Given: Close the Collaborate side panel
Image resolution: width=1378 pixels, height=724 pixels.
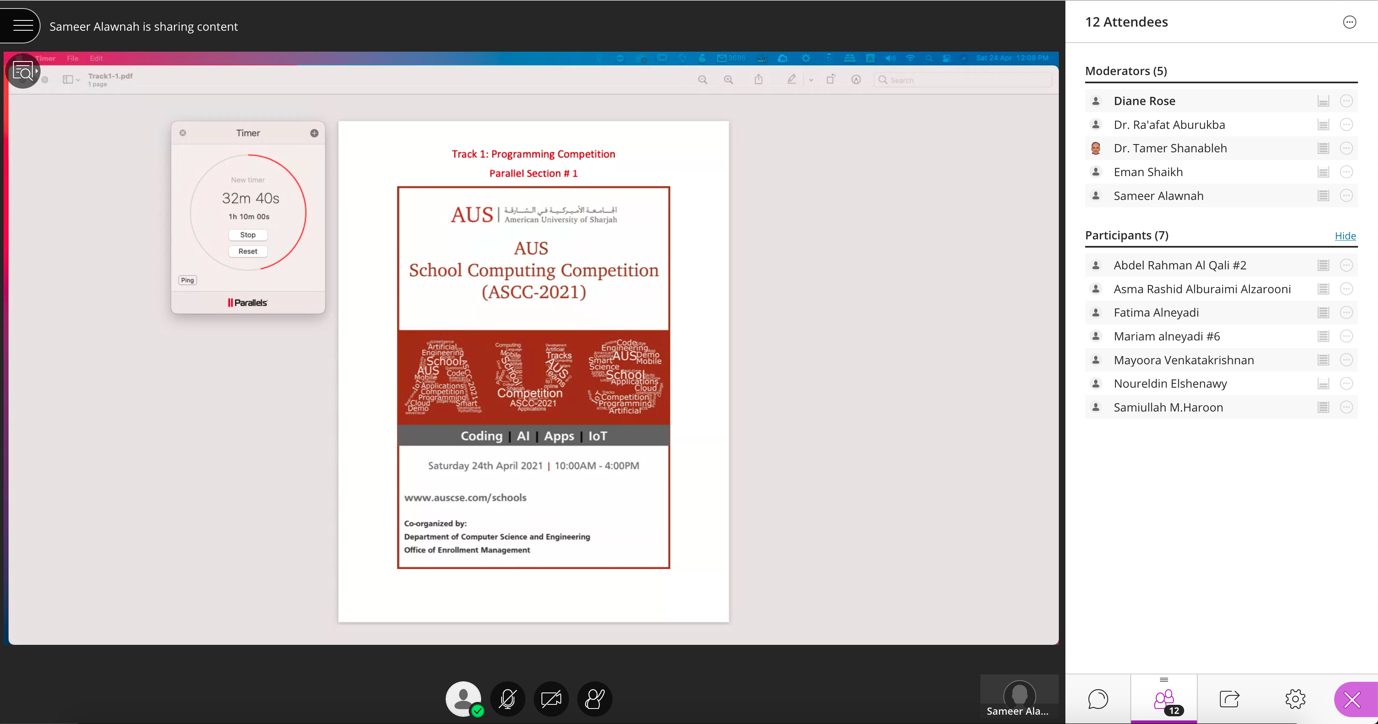Looking at the screenshot, I should click(x=1353, y=699).
